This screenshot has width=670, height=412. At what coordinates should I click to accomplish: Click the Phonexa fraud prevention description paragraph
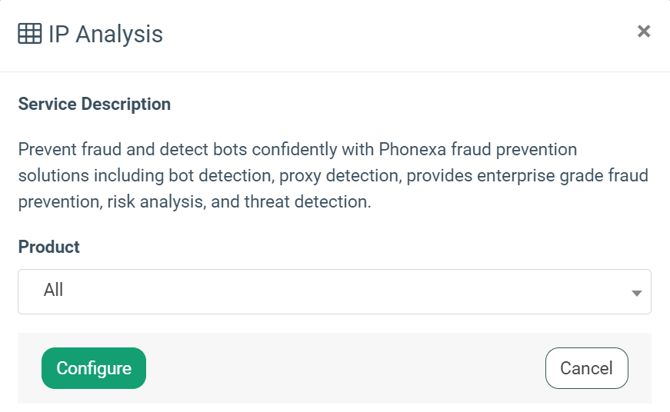[x=300, y=176]
